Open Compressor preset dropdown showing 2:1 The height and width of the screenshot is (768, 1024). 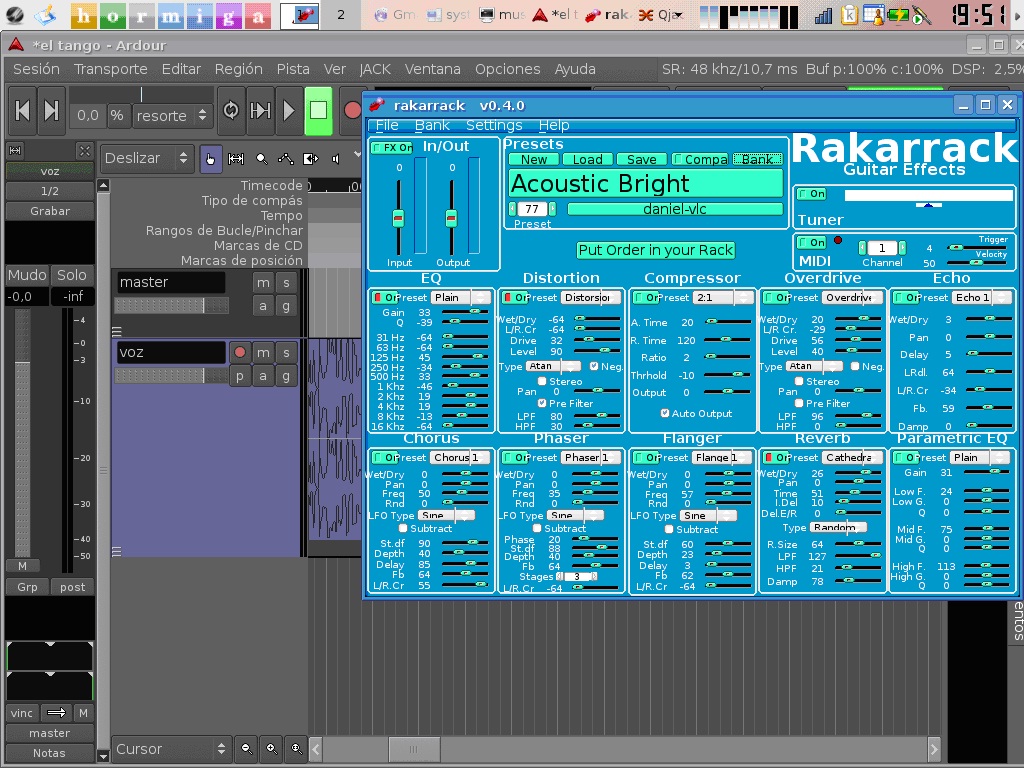tap(724, 297)
